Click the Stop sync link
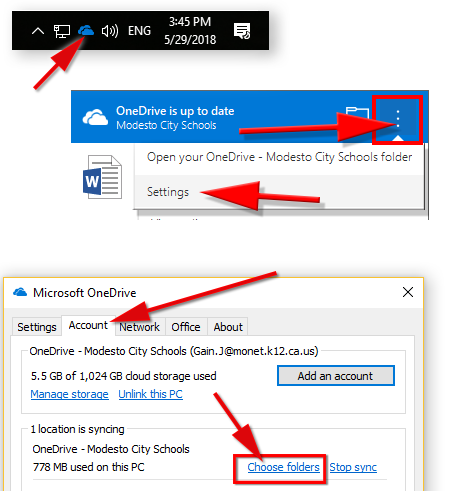This screenshot has width=457, height=504. point(353,467)
